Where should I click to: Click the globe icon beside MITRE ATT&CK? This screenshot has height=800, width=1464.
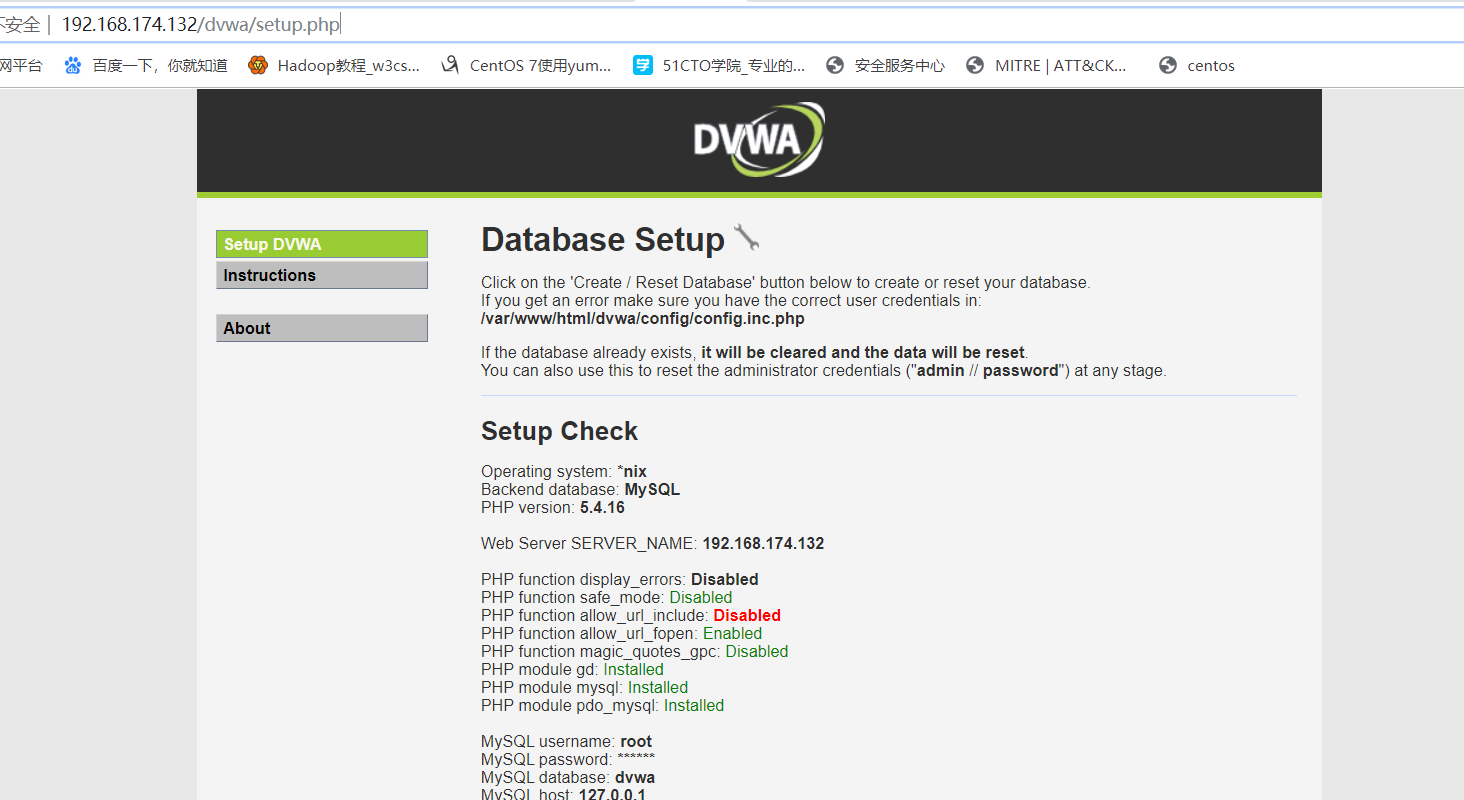(974, 64)
